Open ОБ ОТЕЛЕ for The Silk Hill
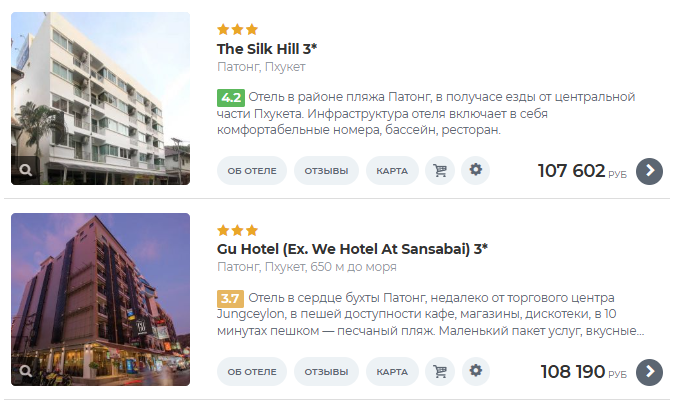Image resolution: width=673 pixels, height=404 pixels. (x=252, y=170)
